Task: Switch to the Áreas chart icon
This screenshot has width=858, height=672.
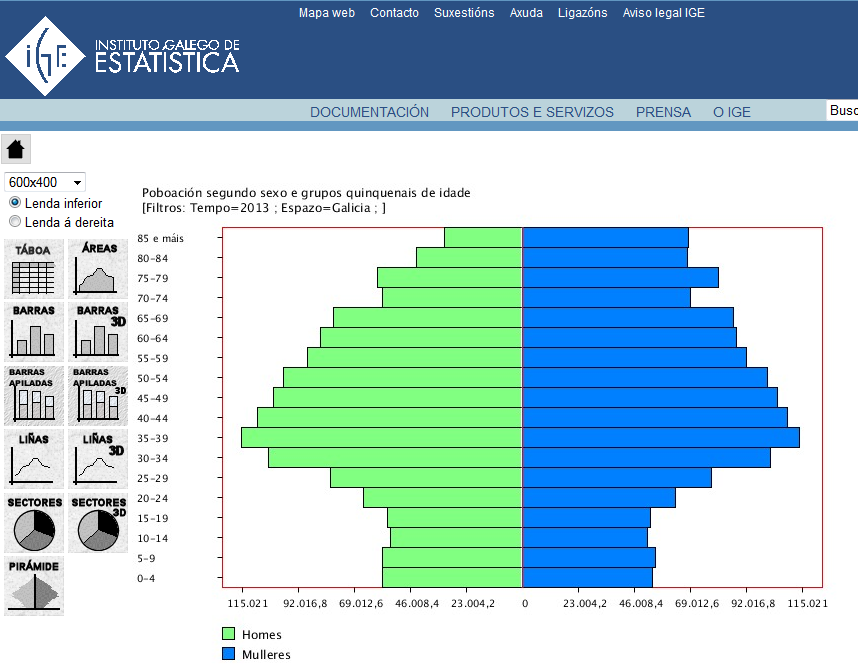Action: click(98, 268)
